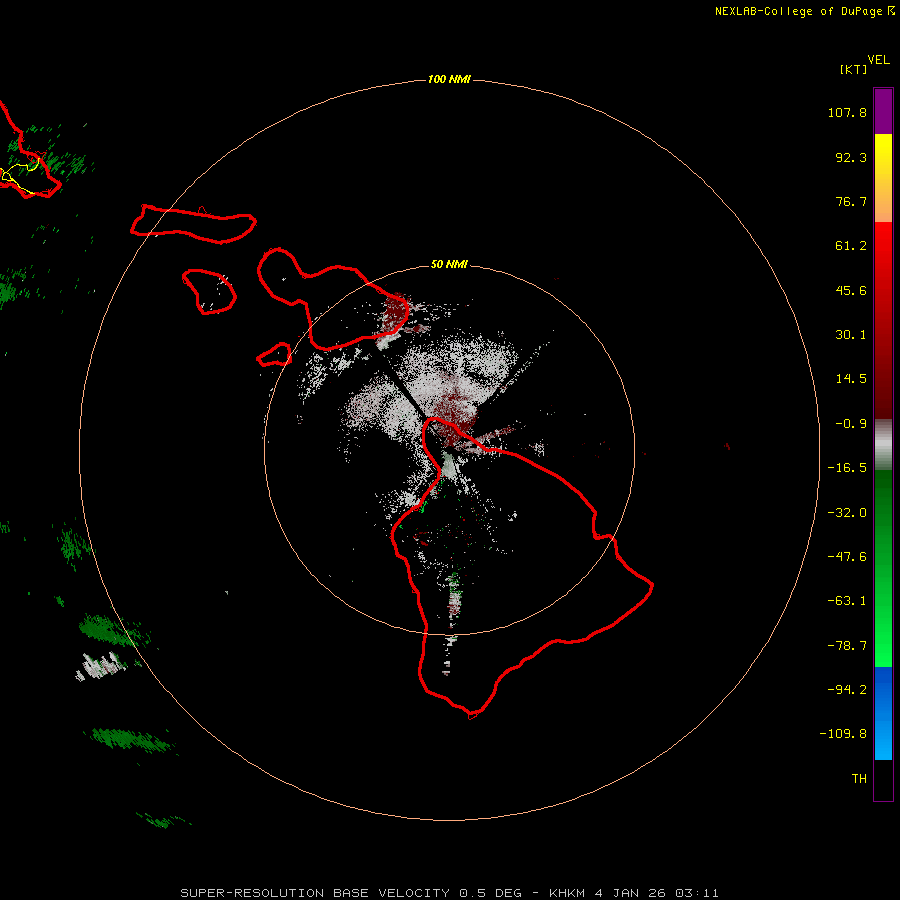The width and height of the screenshot is (900, 900).
Task: Click the 61.2 legend value
Action: point(851,246)
